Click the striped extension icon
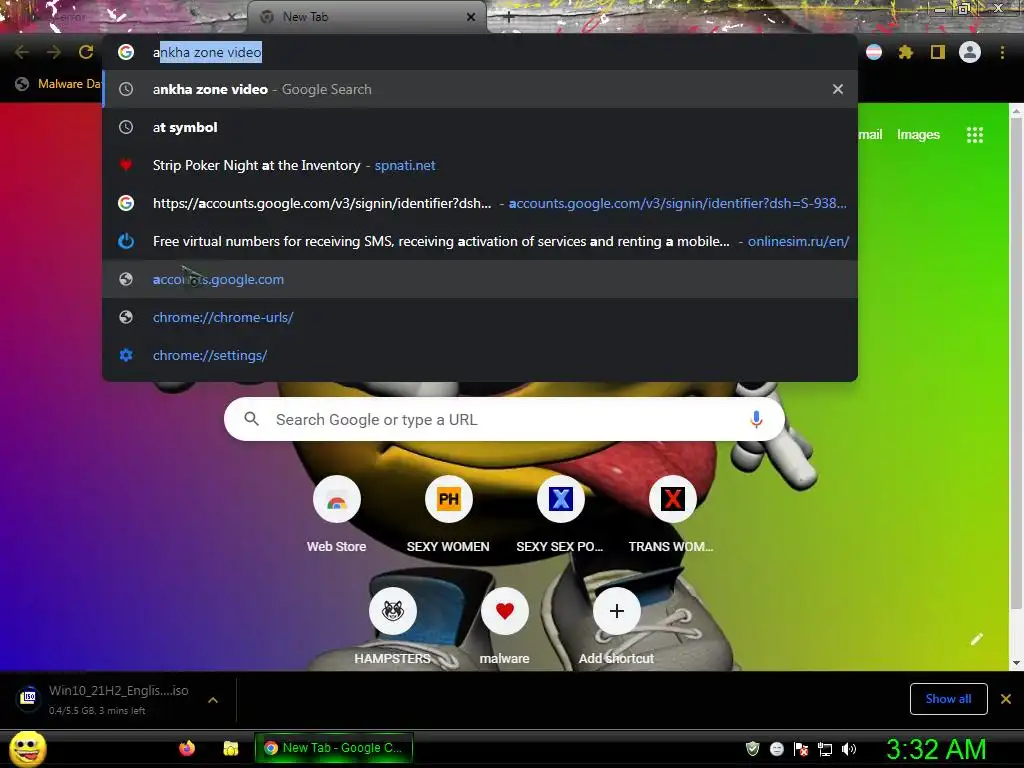Image resolution: width=1024 pixels, height=768 pixels. point(874,52)
